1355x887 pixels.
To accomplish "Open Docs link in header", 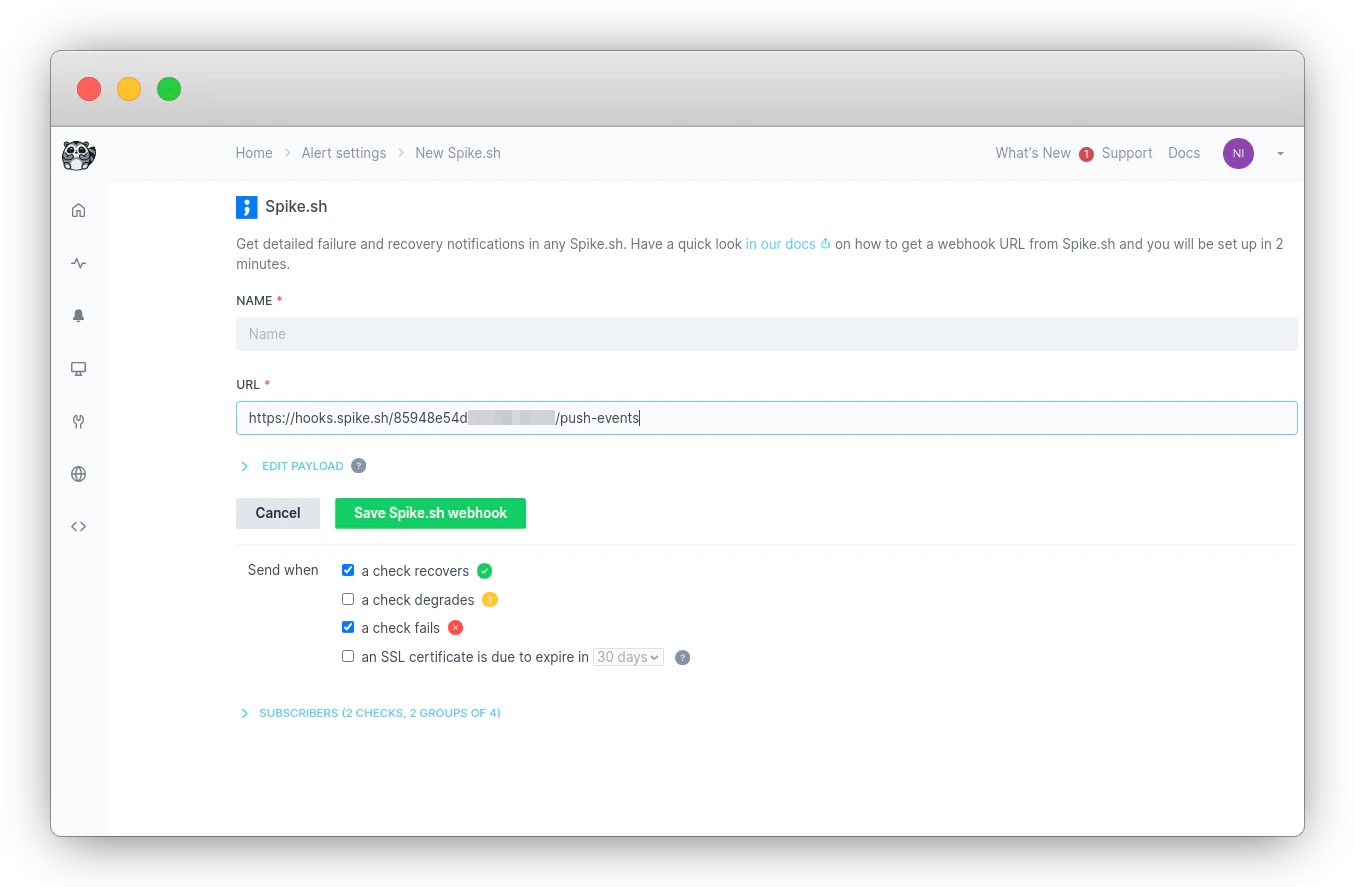I will point(1184,153).
